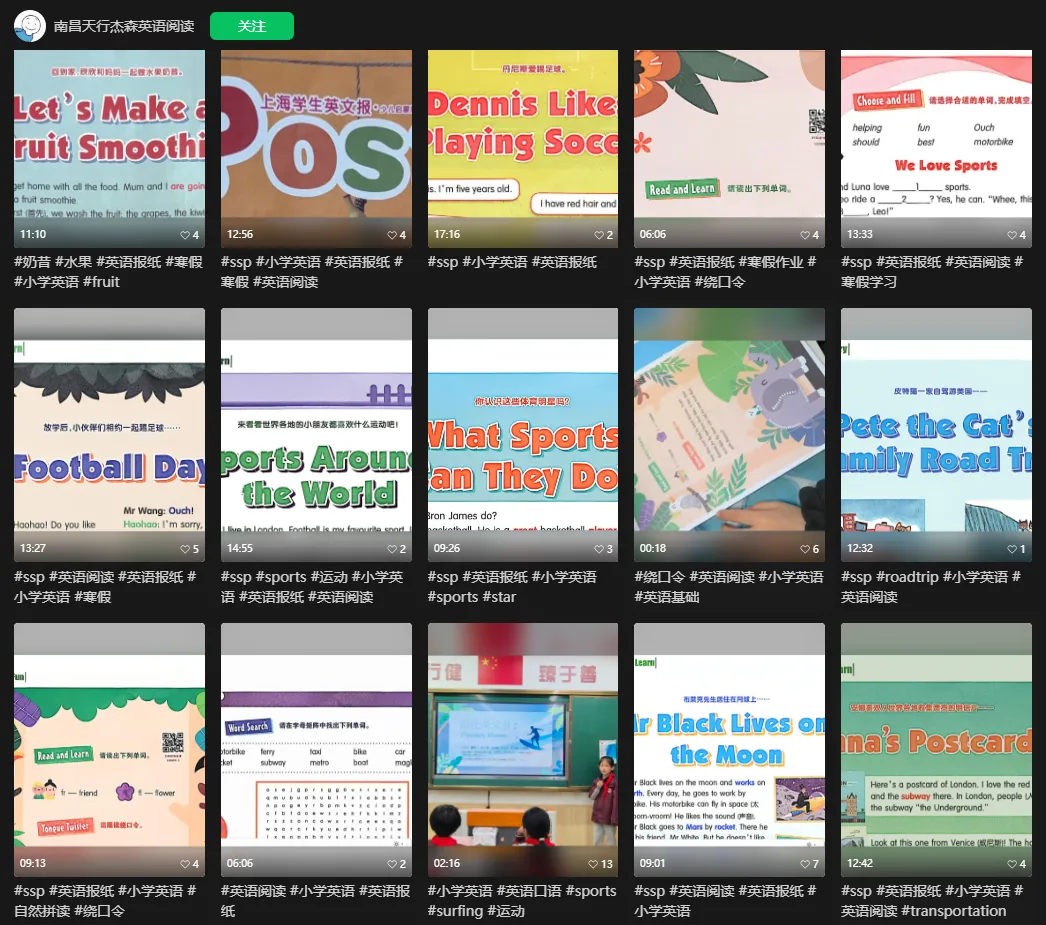Click the #fruit hashtag
The height and width of the screenshot is (925, 1046).
coord(99,282)
